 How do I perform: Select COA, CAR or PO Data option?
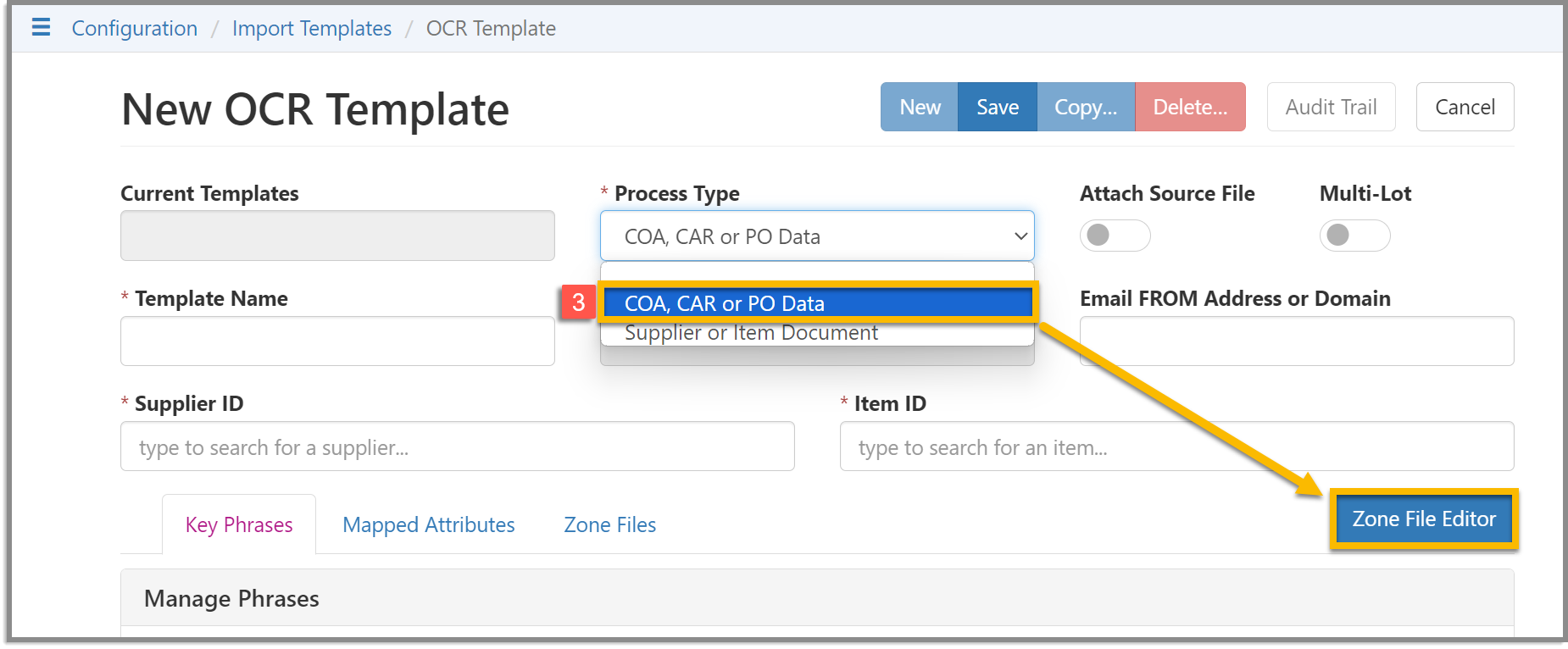816,303
